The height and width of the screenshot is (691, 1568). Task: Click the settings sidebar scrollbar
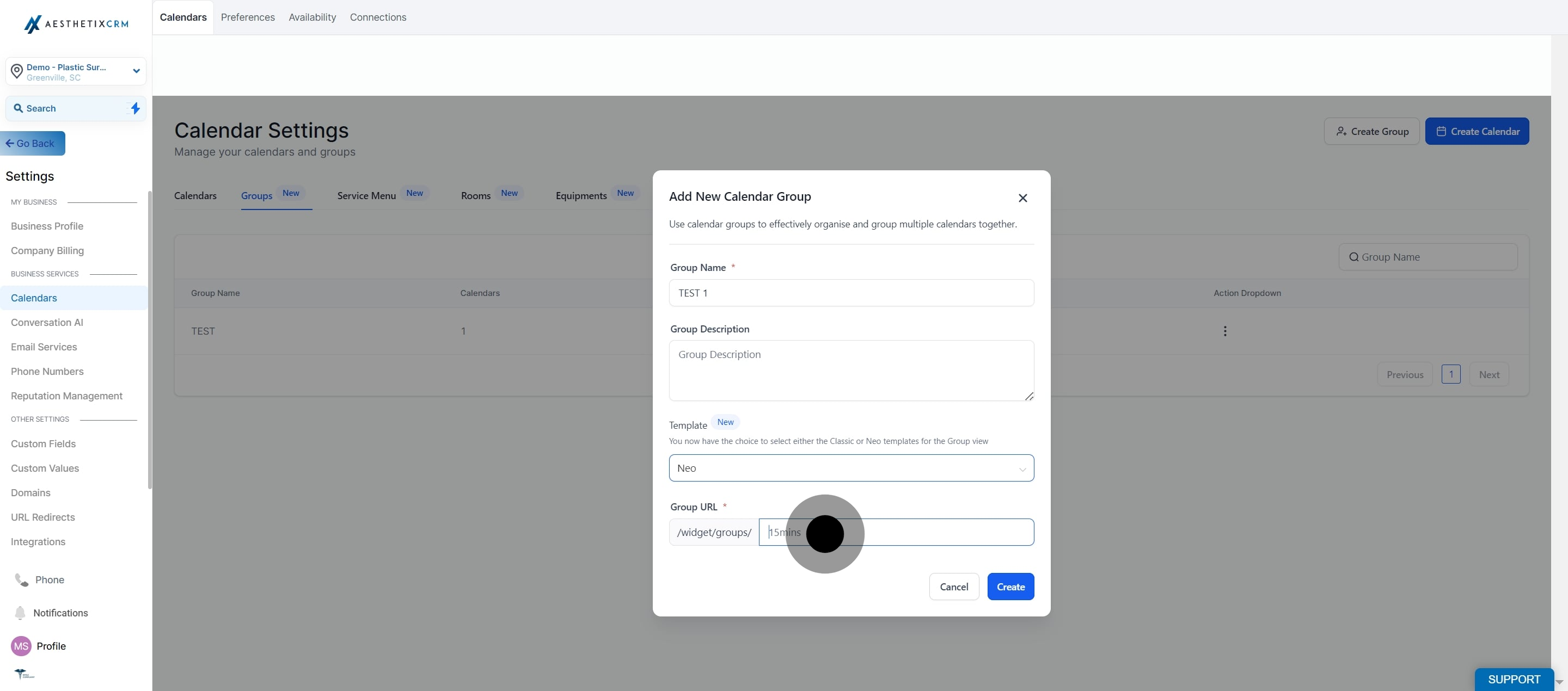[150, 341]
